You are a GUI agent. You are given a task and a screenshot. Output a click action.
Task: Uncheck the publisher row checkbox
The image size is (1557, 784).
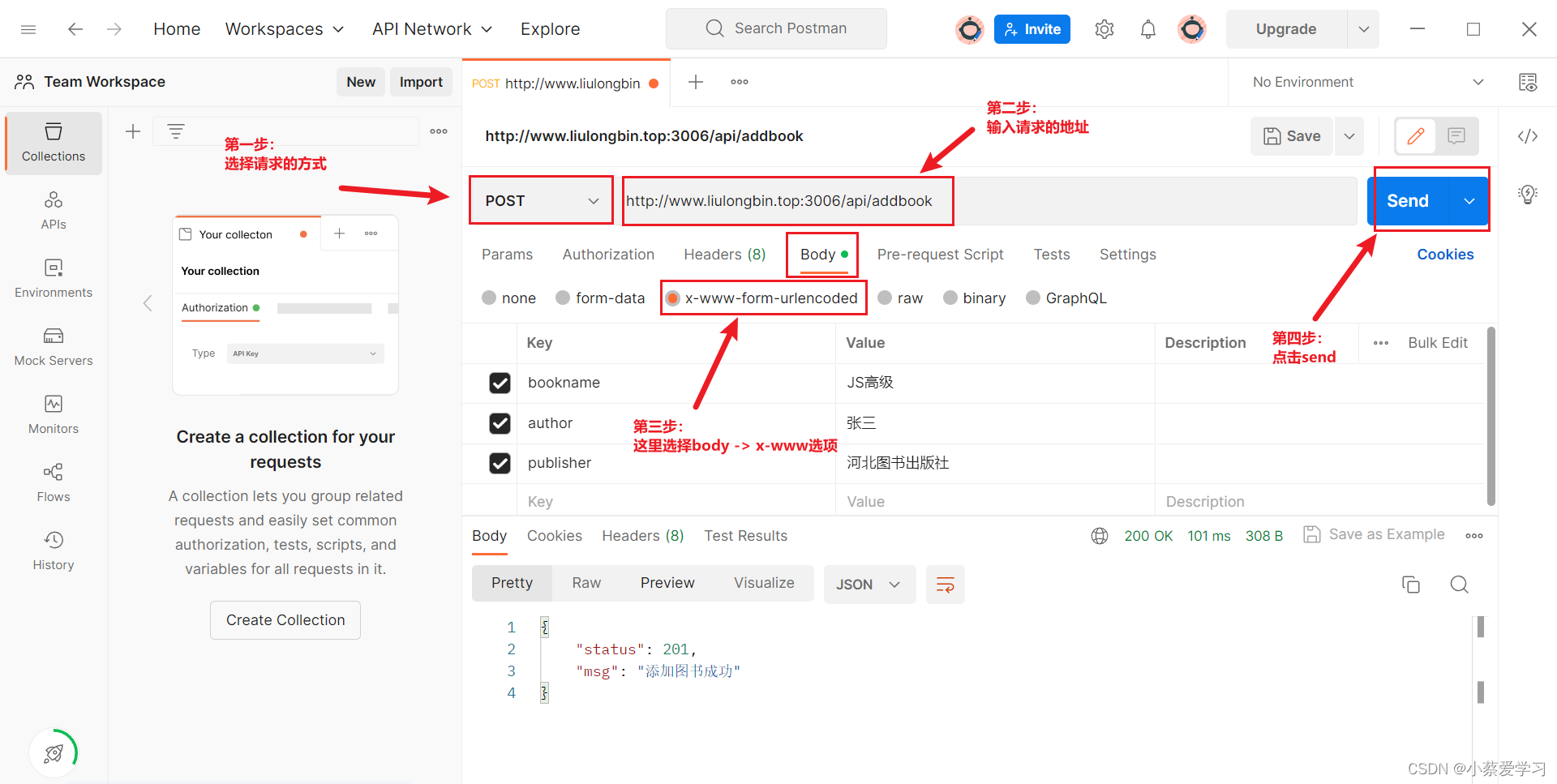click(x=500, y=463)
